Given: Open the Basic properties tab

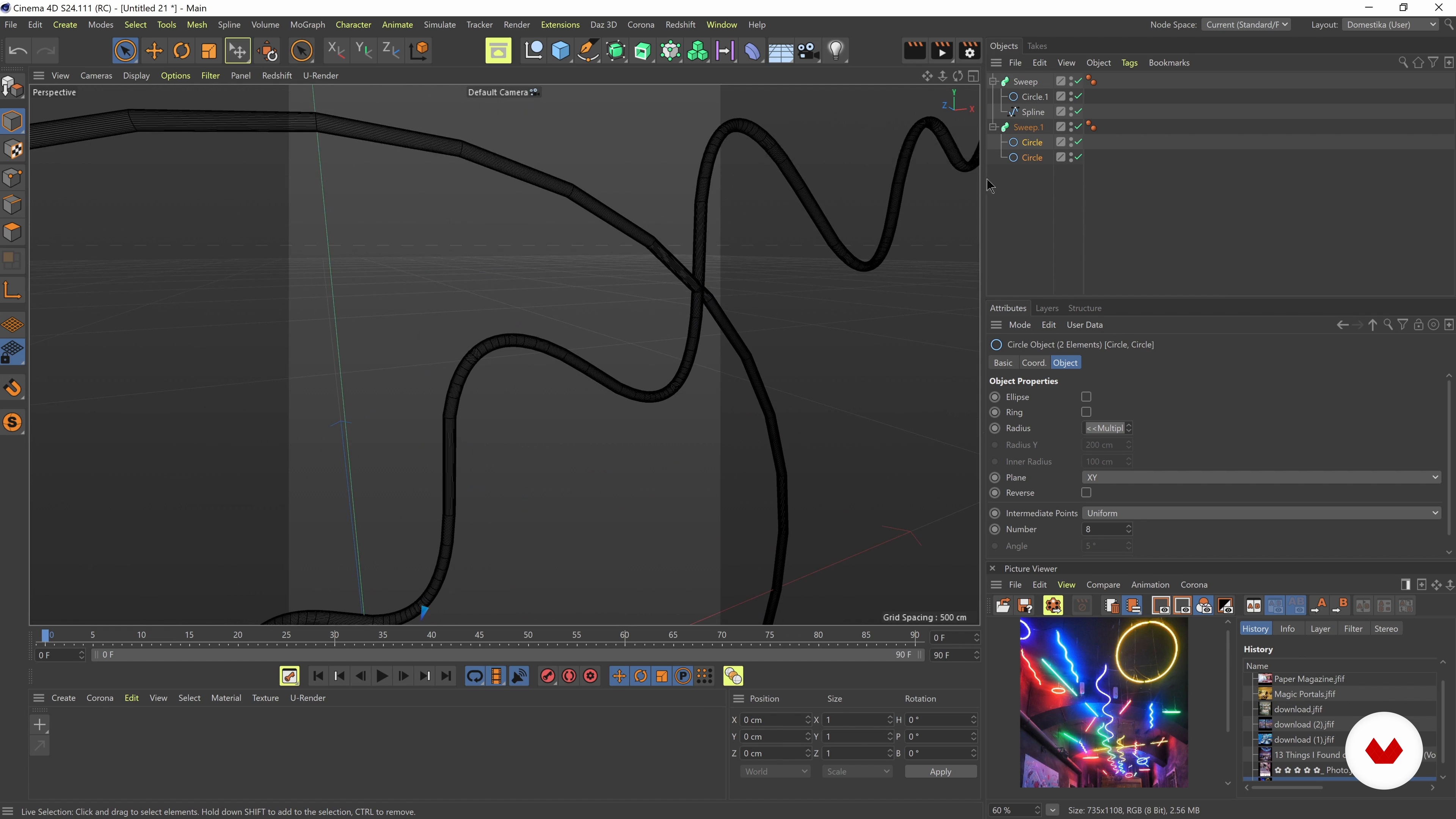Looking at the screenshot, I should [x=1003, y=363].
